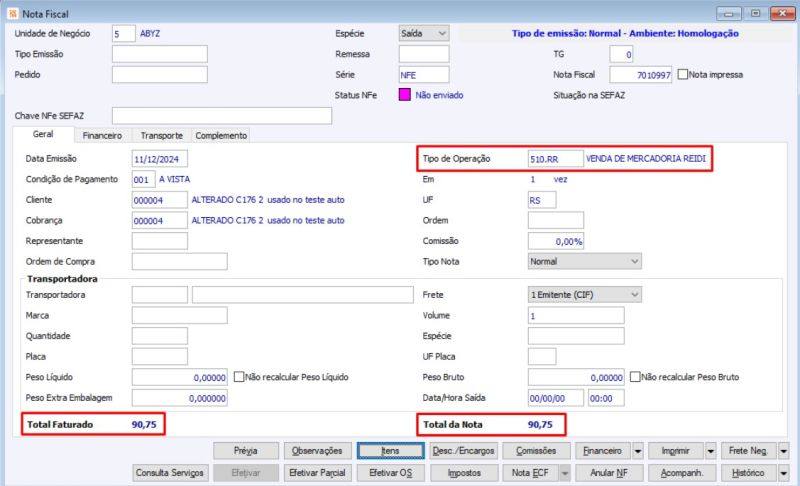Click the Placa input field
The width and height of the screenshot is (800, 486).
[160, 356]
